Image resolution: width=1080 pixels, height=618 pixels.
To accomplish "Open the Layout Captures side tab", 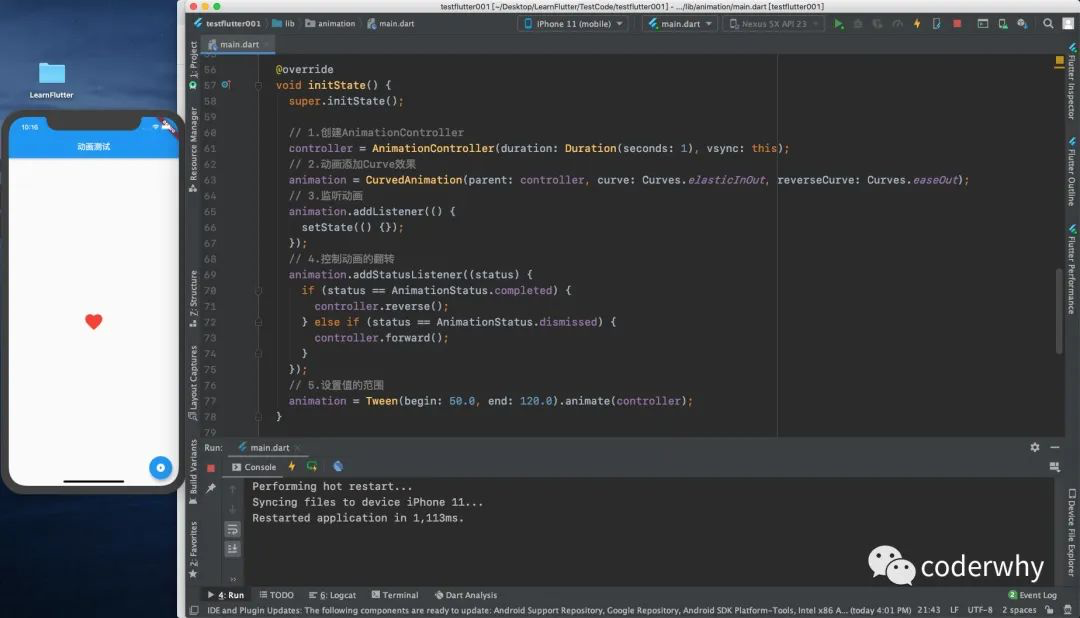I will pos(194,383).
